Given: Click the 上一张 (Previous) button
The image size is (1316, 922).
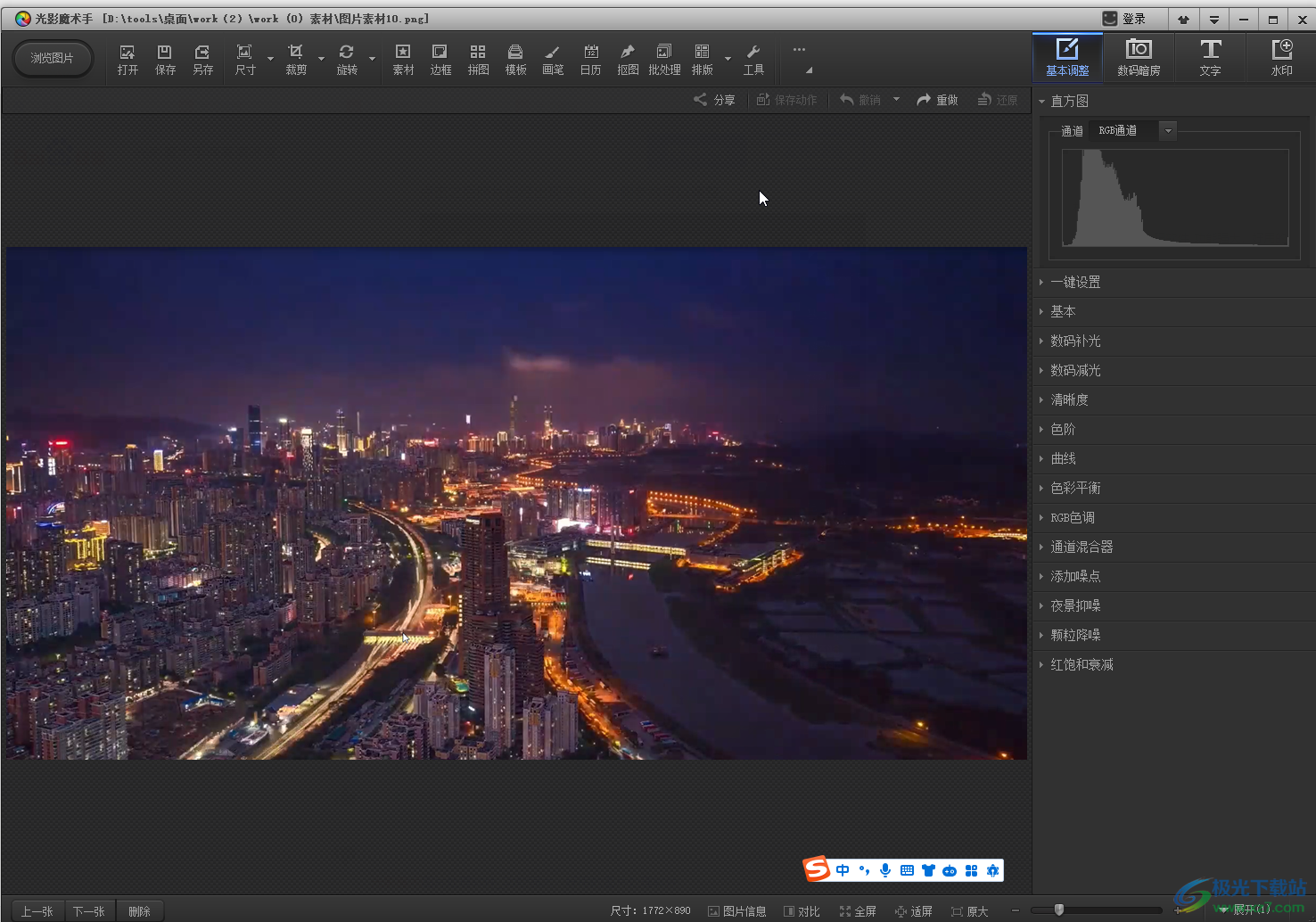Looking at the screenshot, I should (37, 911).
